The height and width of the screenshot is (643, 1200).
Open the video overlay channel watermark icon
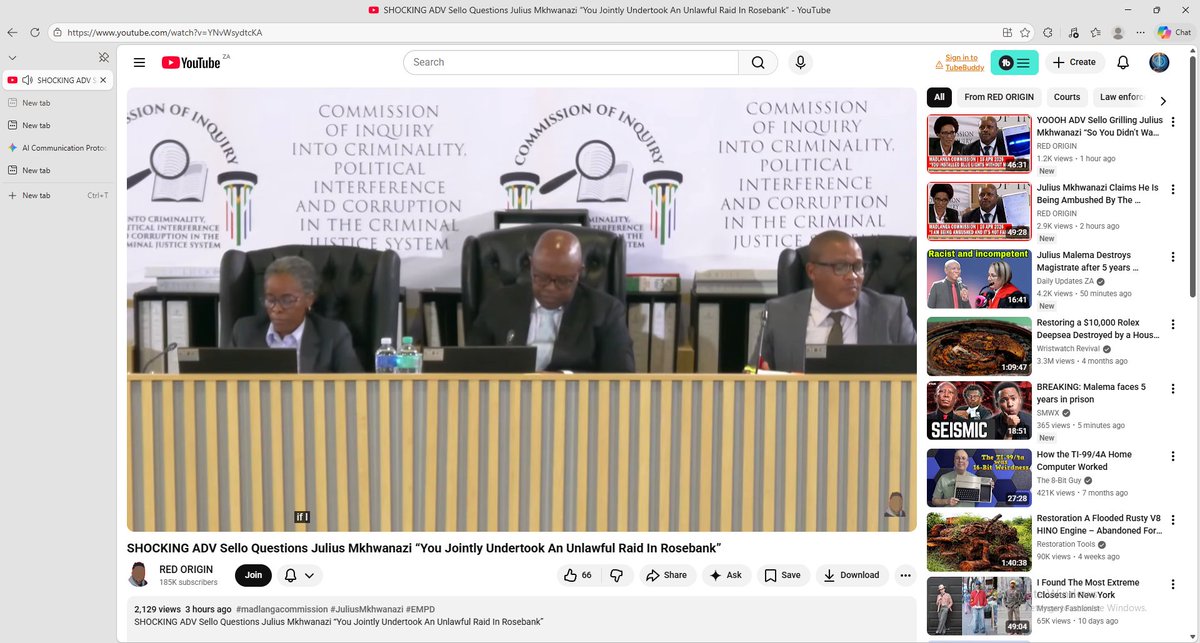896,504
